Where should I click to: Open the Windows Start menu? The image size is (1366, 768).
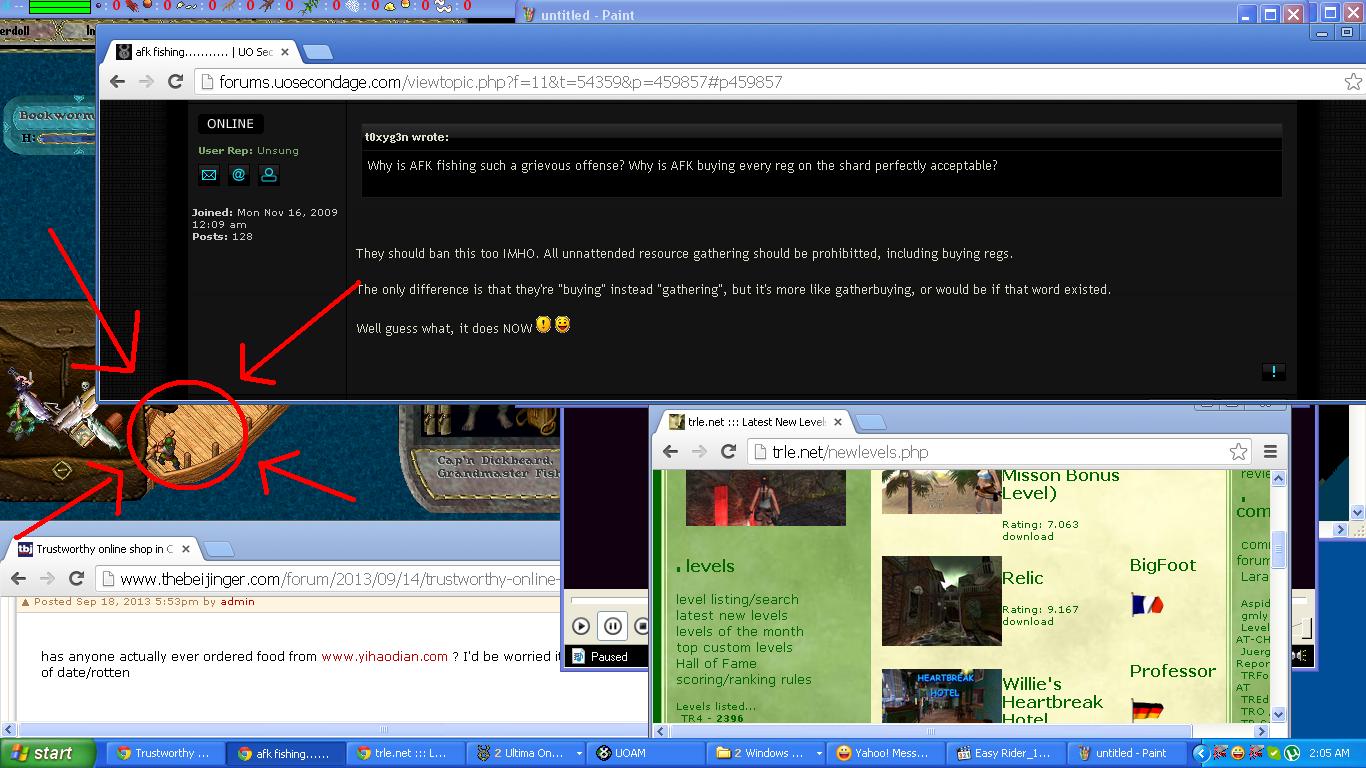click(48, 753)
